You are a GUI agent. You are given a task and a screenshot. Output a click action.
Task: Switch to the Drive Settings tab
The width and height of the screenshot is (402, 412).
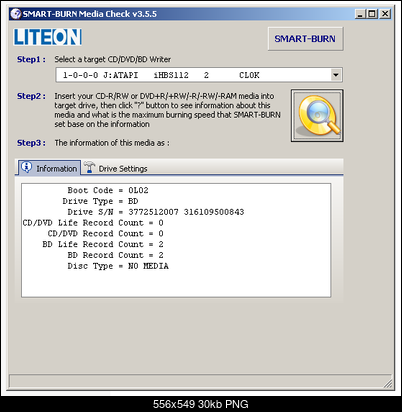click(x=116, y=168)
